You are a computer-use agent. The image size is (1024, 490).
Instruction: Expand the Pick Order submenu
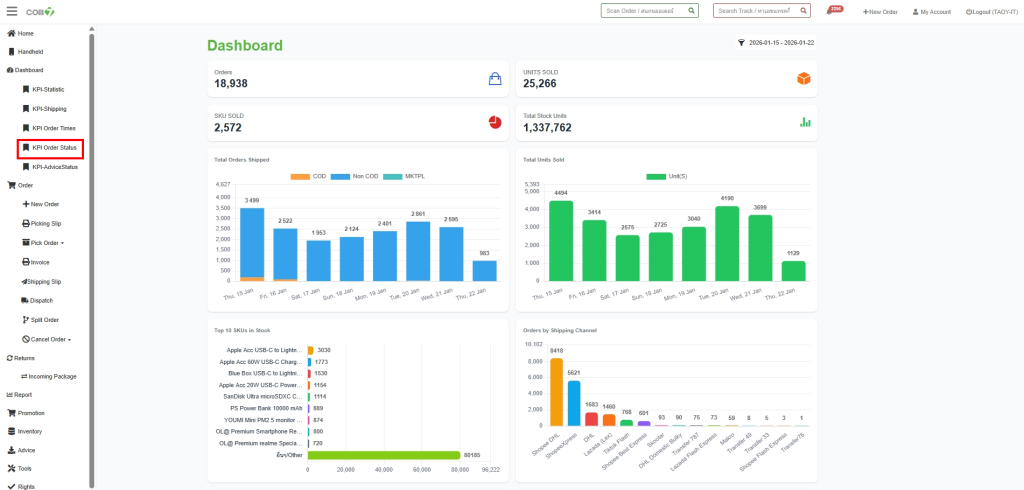47,243
